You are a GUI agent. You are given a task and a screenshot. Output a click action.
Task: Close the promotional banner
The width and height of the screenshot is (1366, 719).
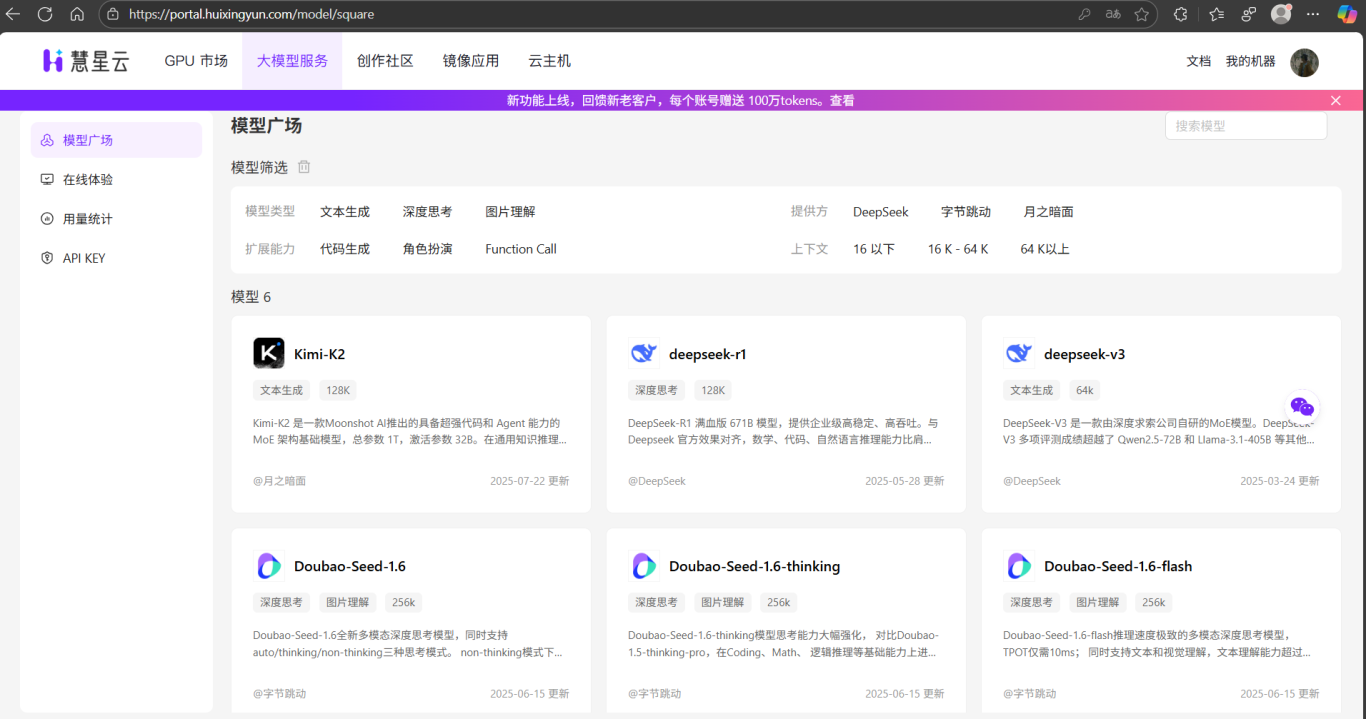pyautogui.click(x=1335, y=100)
